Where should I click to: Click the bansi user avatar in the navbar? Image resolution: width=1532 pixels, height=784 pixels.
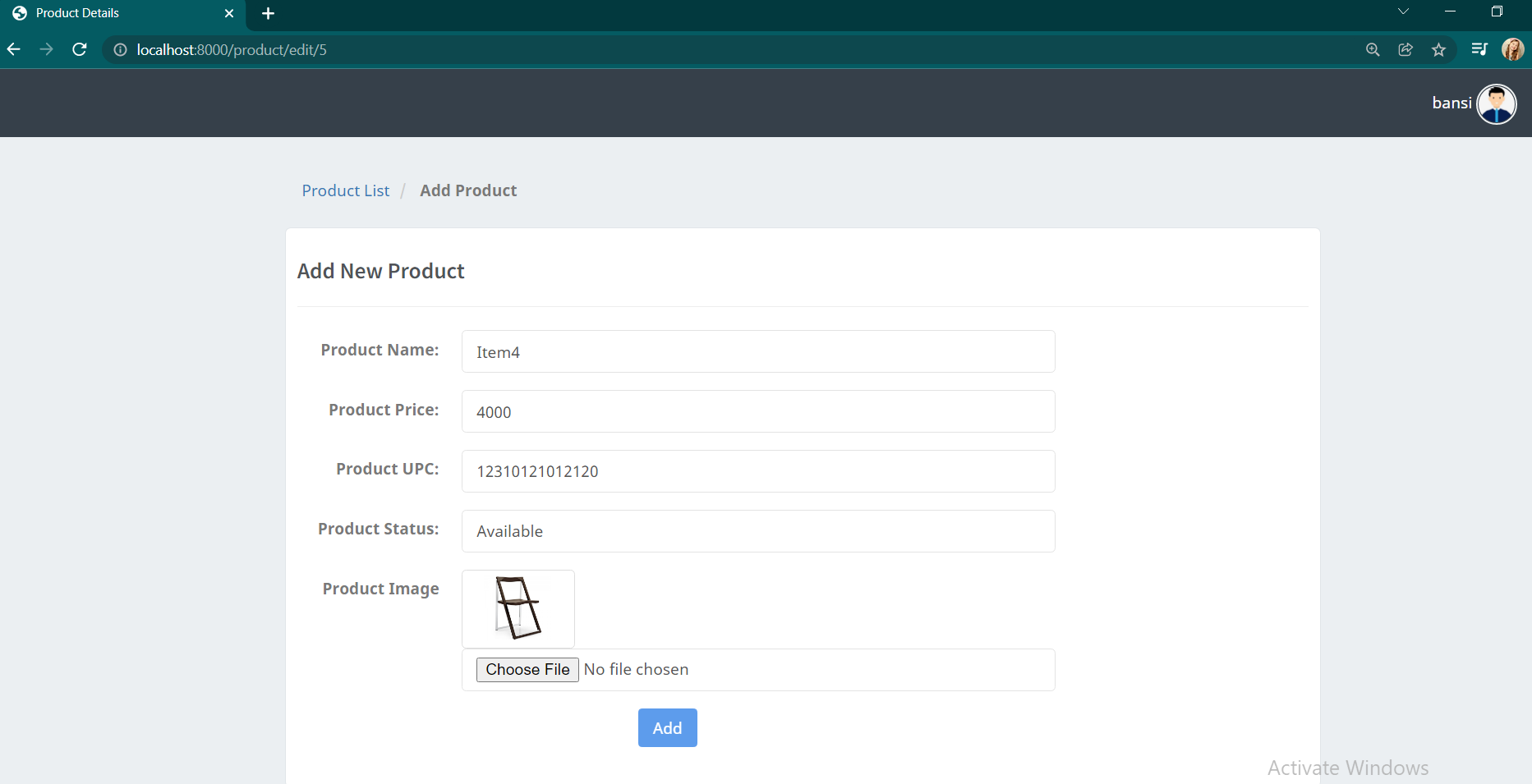click(1497, 103)
